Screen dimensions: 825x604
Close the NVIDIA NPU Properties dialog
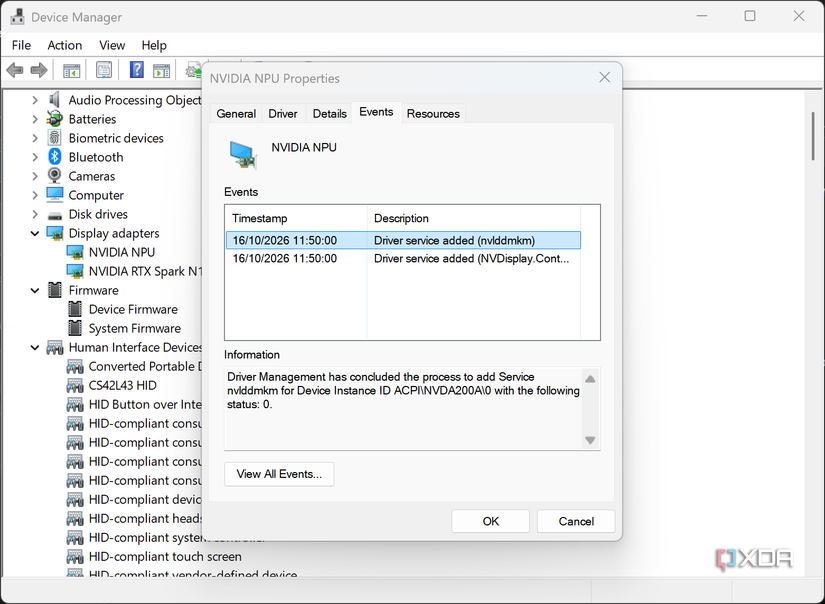point(605,77)
